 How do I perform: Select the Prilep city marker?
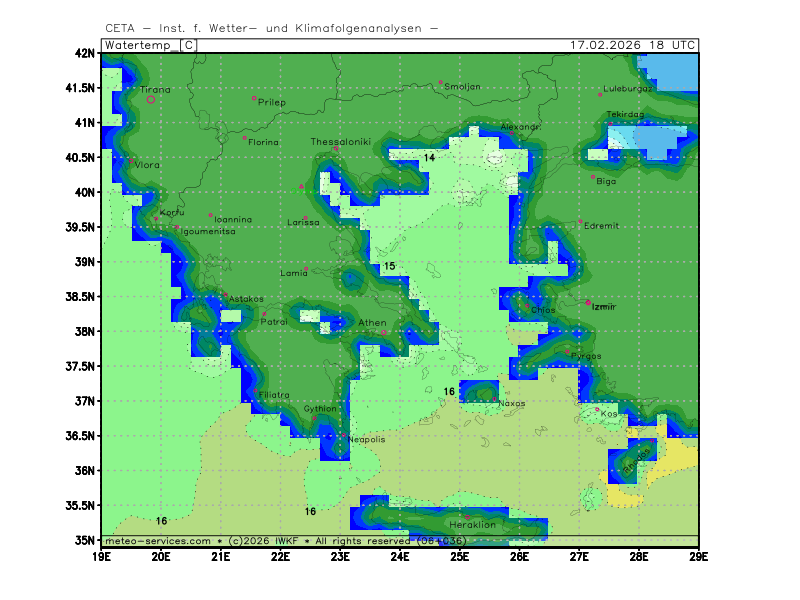pyautogui.click(x=254, y=98)
